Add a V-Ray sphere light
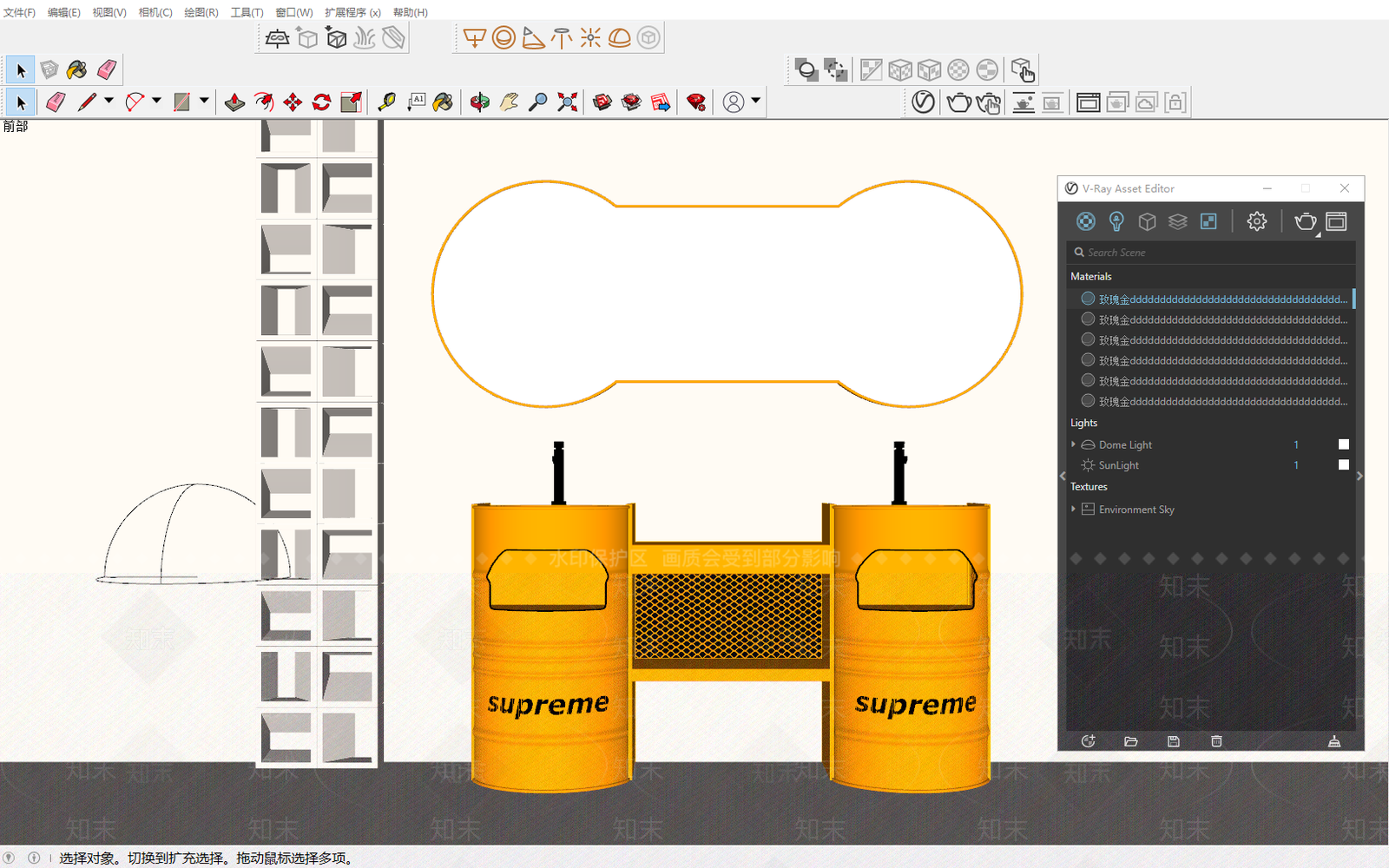Image resolution: width=1389 pixels, height=868 pixels. point(504,38)
